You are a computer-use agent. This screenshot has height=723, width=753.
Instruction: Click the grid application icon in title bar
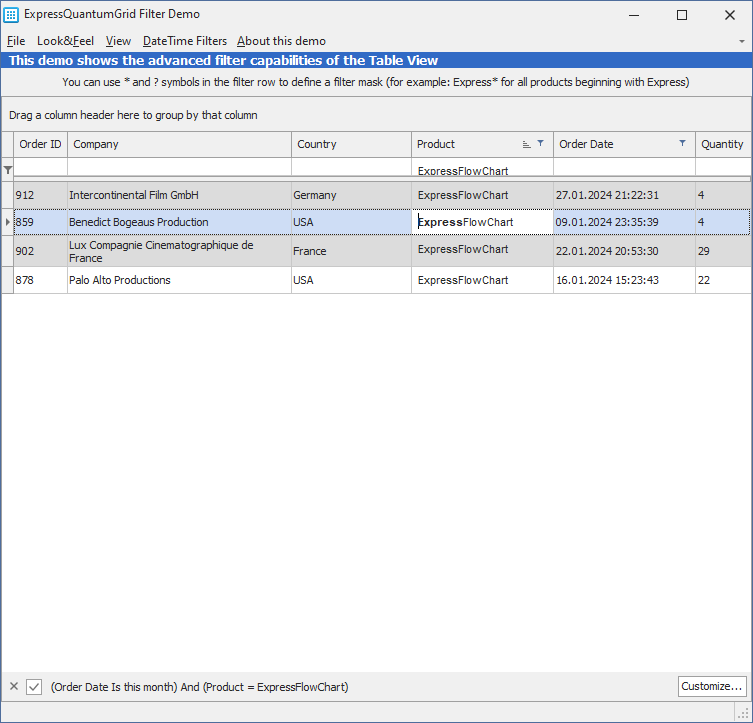tap(11, 15)
